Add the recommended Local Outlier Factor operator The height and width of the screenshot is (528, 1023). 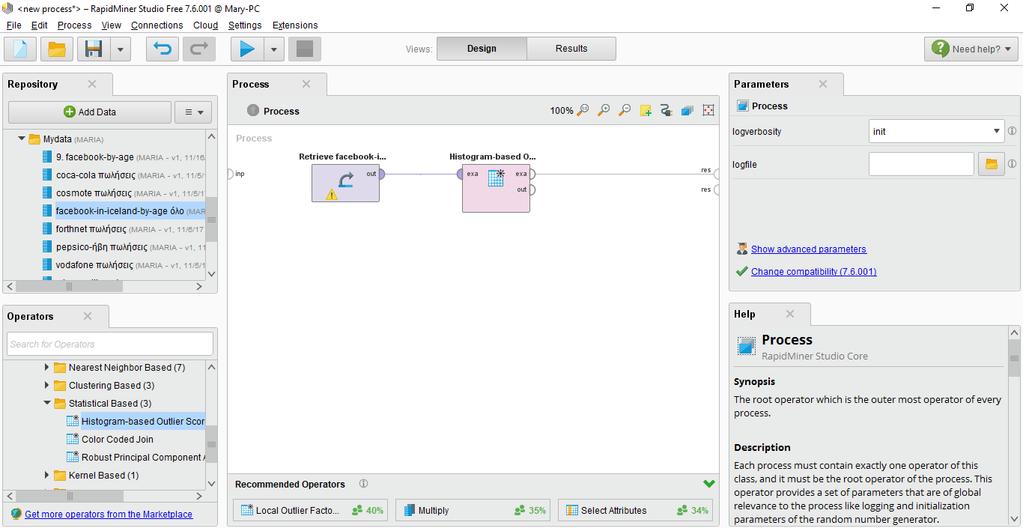(x=311, y=510)
